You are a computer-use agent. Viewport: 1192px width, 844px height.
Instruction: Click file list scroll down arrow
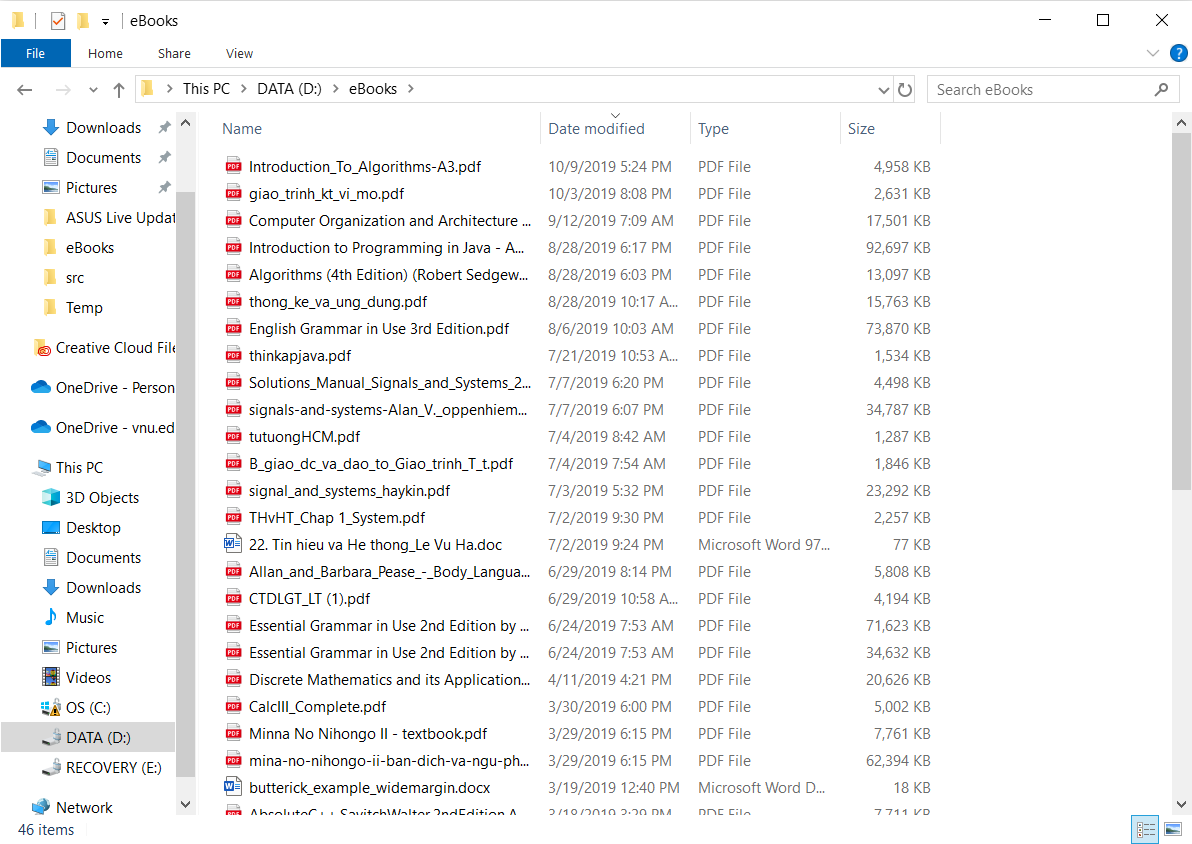[1181, 804]
